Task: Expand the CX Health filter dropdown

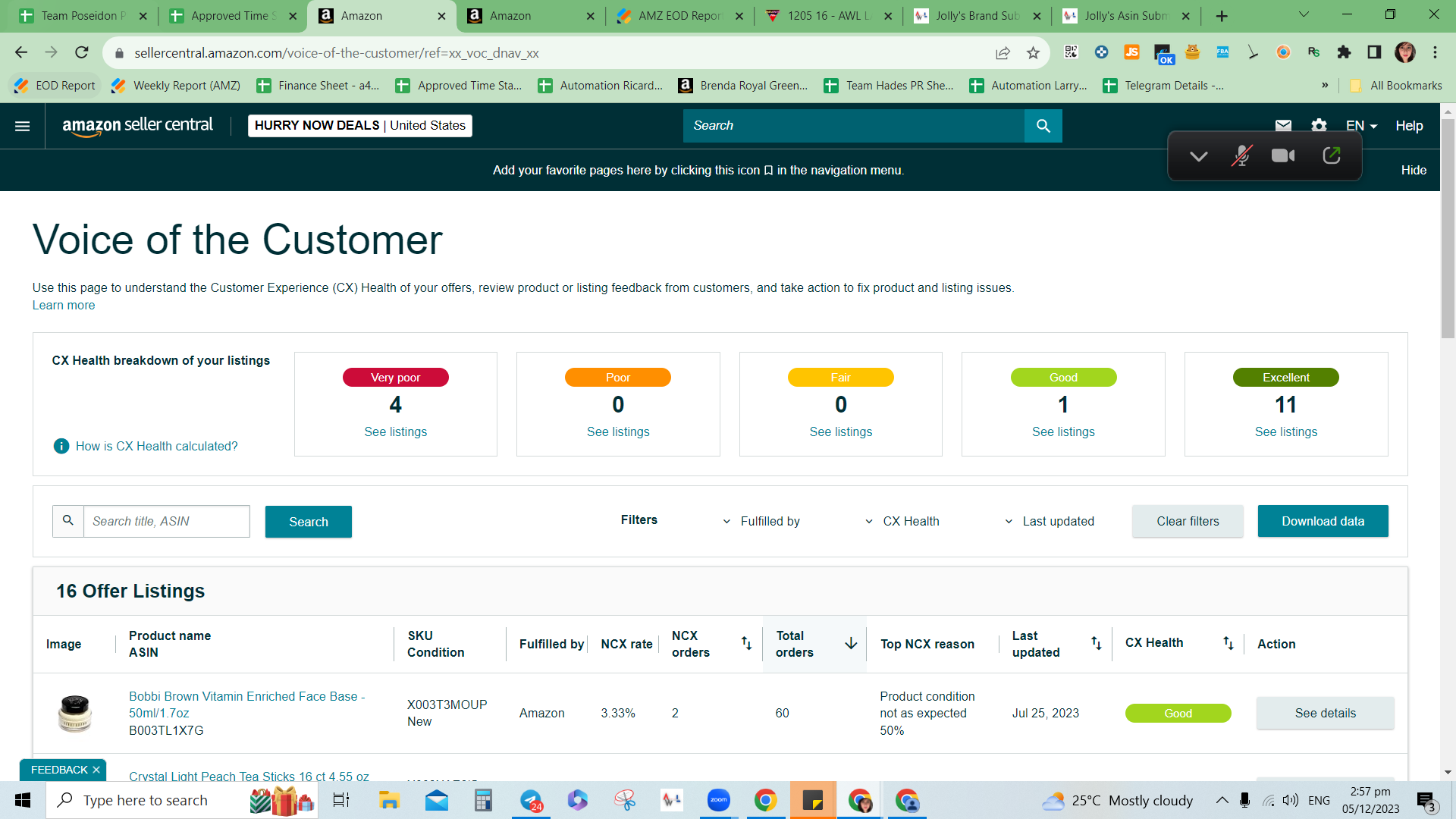Action: pyautogui.click(x=902, y=521)
